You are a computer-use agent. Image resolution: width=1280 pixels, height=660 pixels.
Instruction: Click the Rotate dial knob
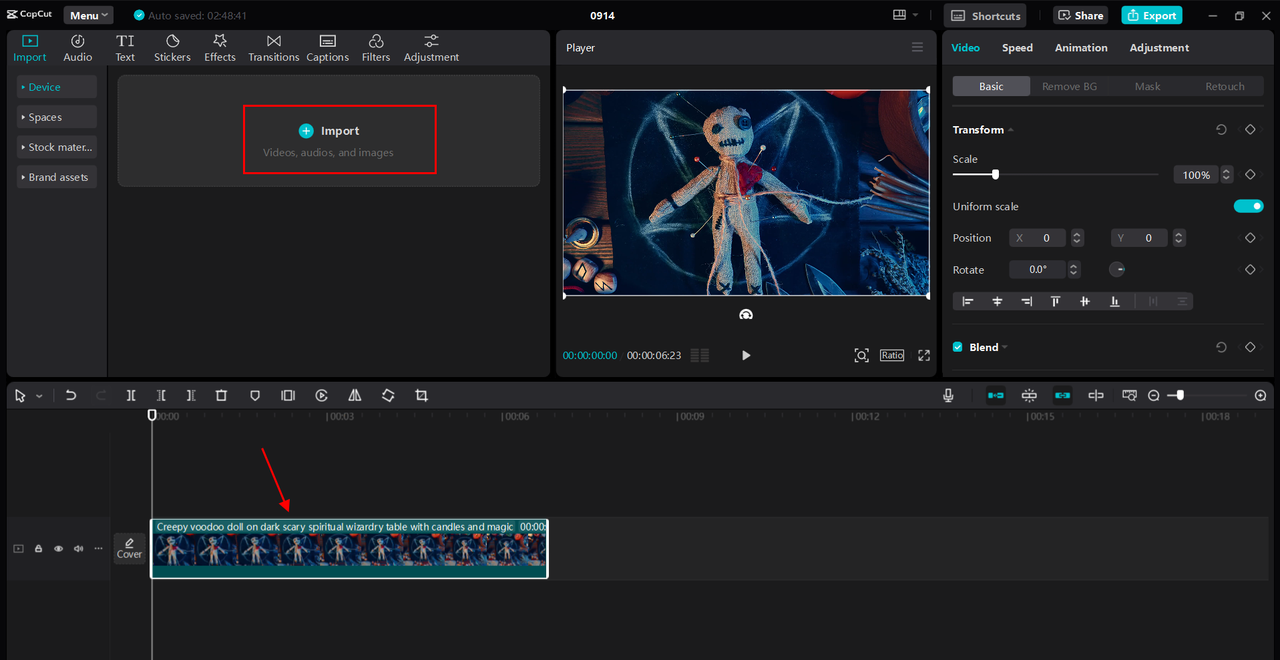tap(1117, 270)
